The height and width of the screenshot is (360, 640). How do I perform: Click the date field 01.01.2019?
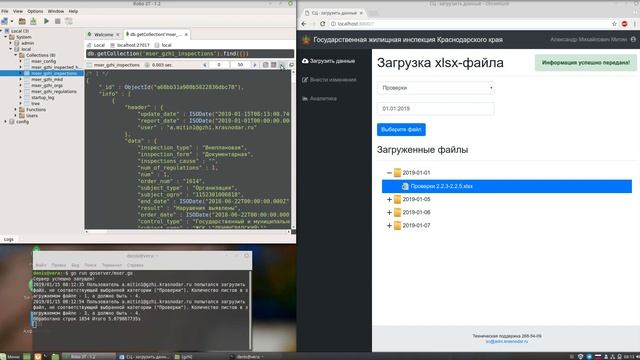[x=436, y=109]
